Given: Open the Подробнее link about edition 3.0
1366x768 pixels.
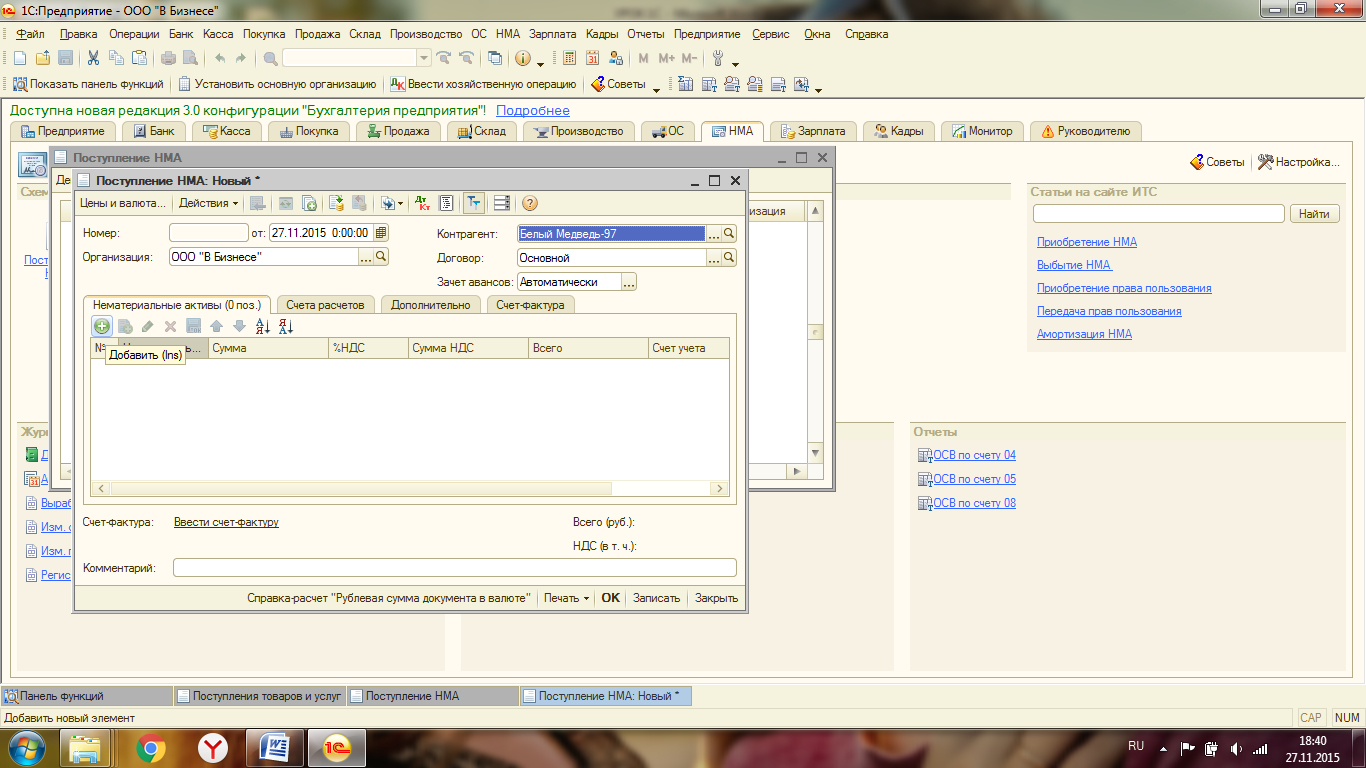Looking at the screenshot, I should click(x=533, y=110).
